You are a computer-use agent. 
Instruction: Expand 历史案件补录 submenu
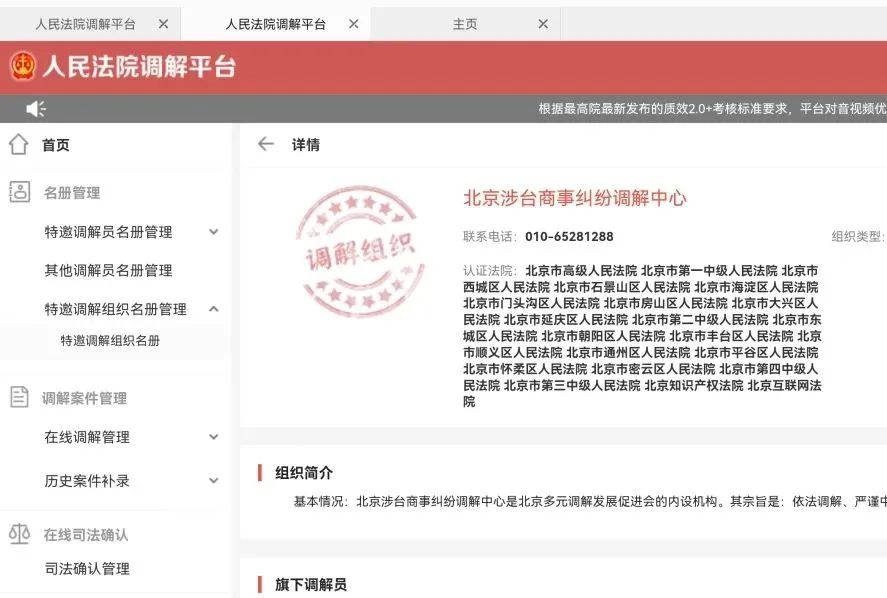[213, 481]
